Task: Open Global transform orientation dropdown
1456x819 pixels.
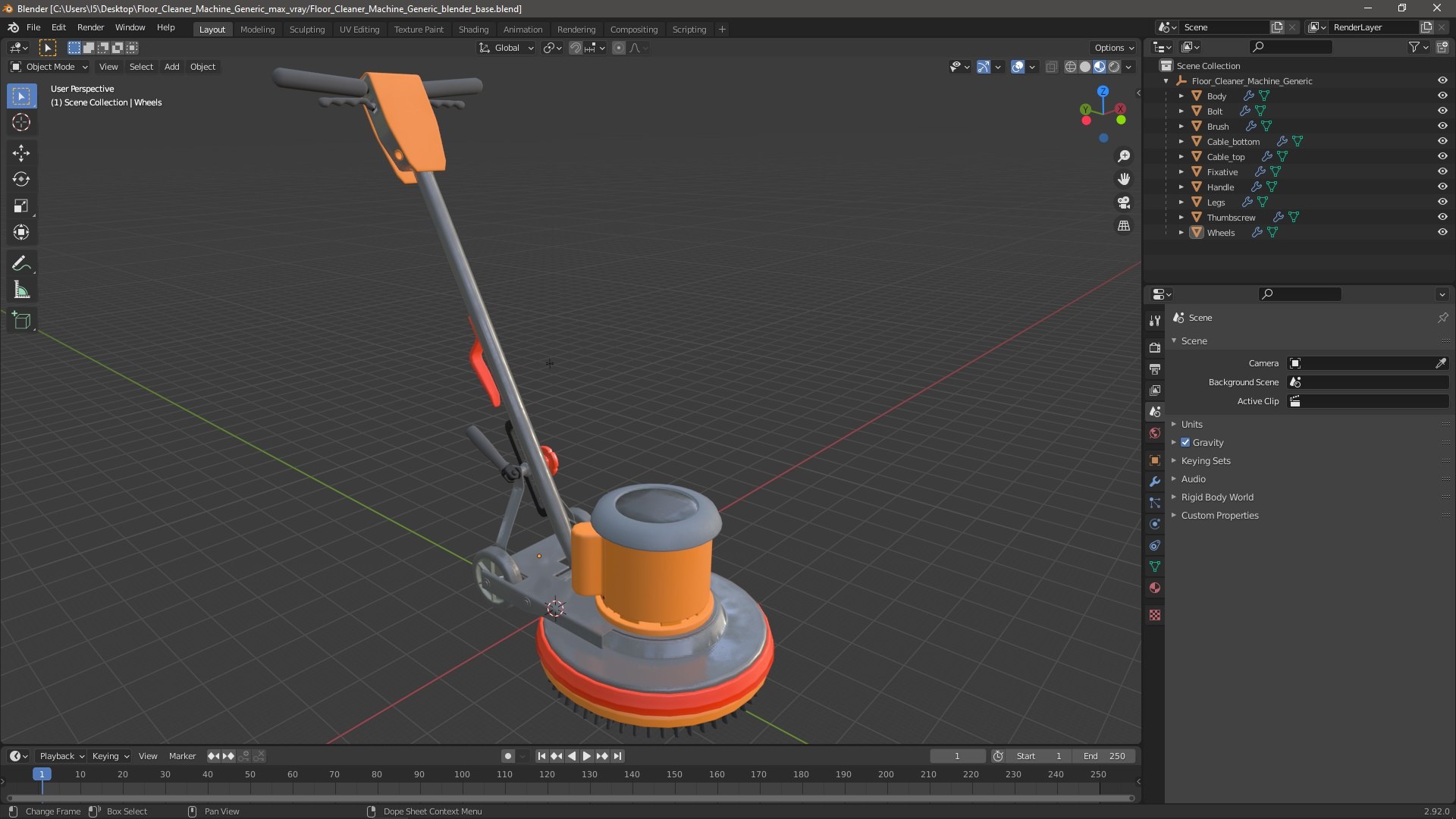Action: [x=506, y=48]
